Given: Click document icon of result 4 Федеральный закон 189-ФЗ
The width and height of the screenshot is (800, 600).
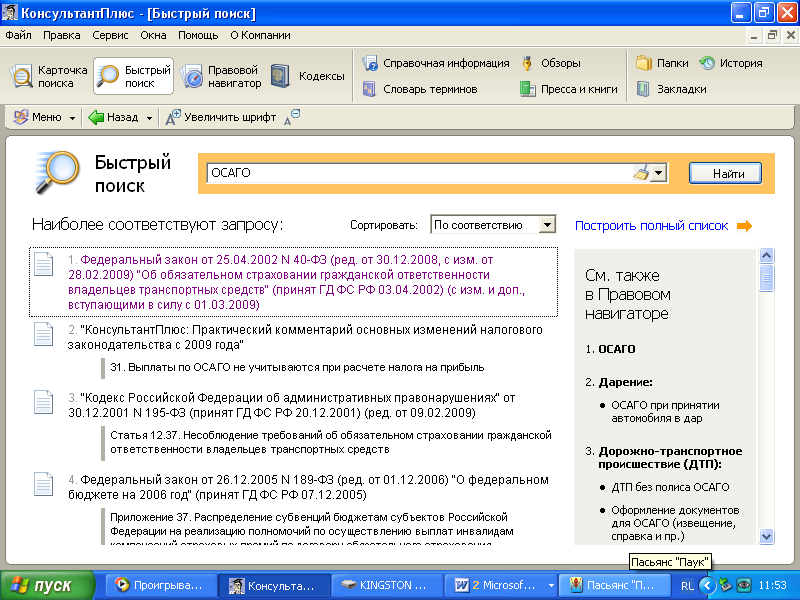Looking at the screenshot, I should [x=44, y=484].
